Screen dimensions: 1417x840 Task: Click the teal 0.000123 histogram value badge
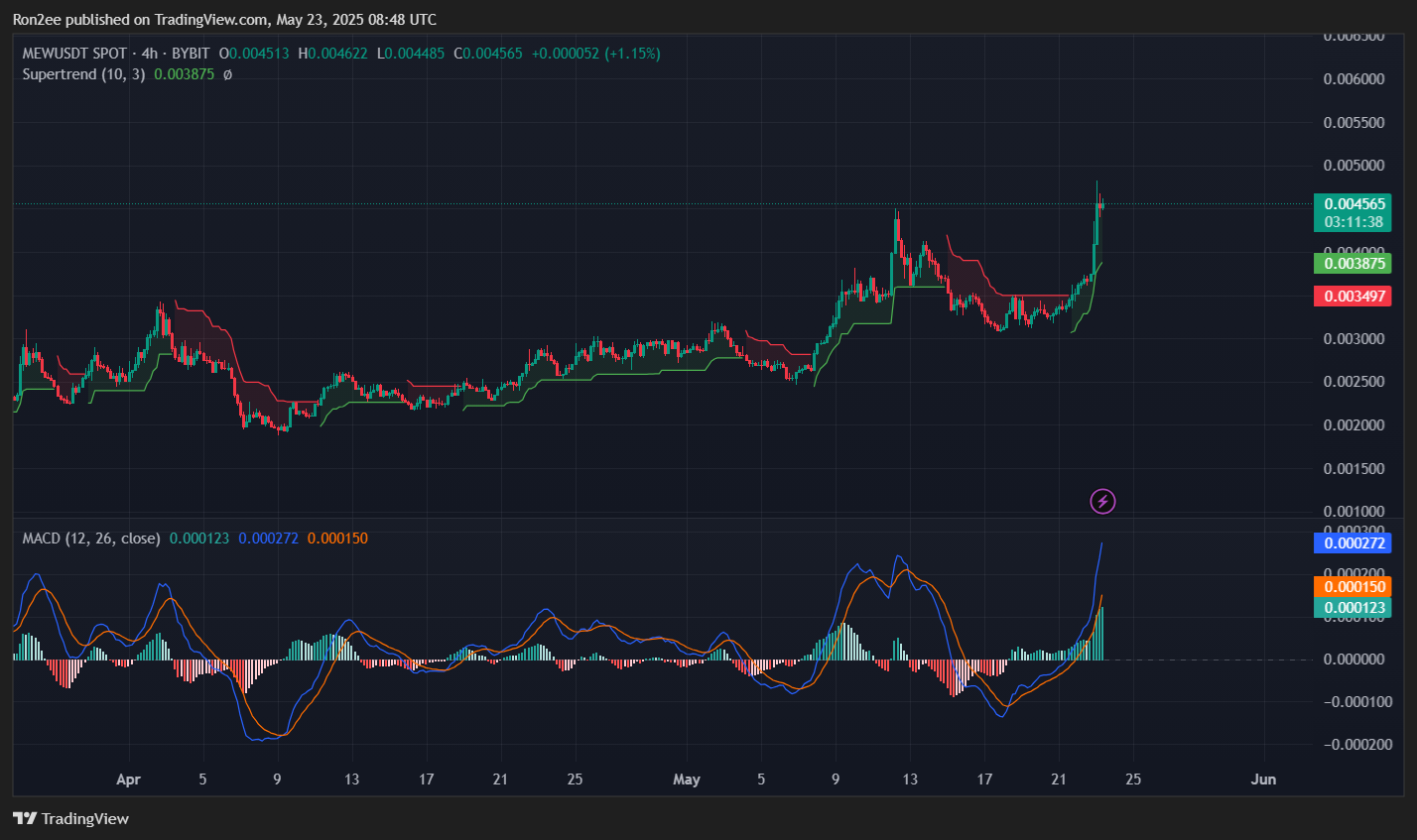pyautogui.click(x=1353, y=607)
